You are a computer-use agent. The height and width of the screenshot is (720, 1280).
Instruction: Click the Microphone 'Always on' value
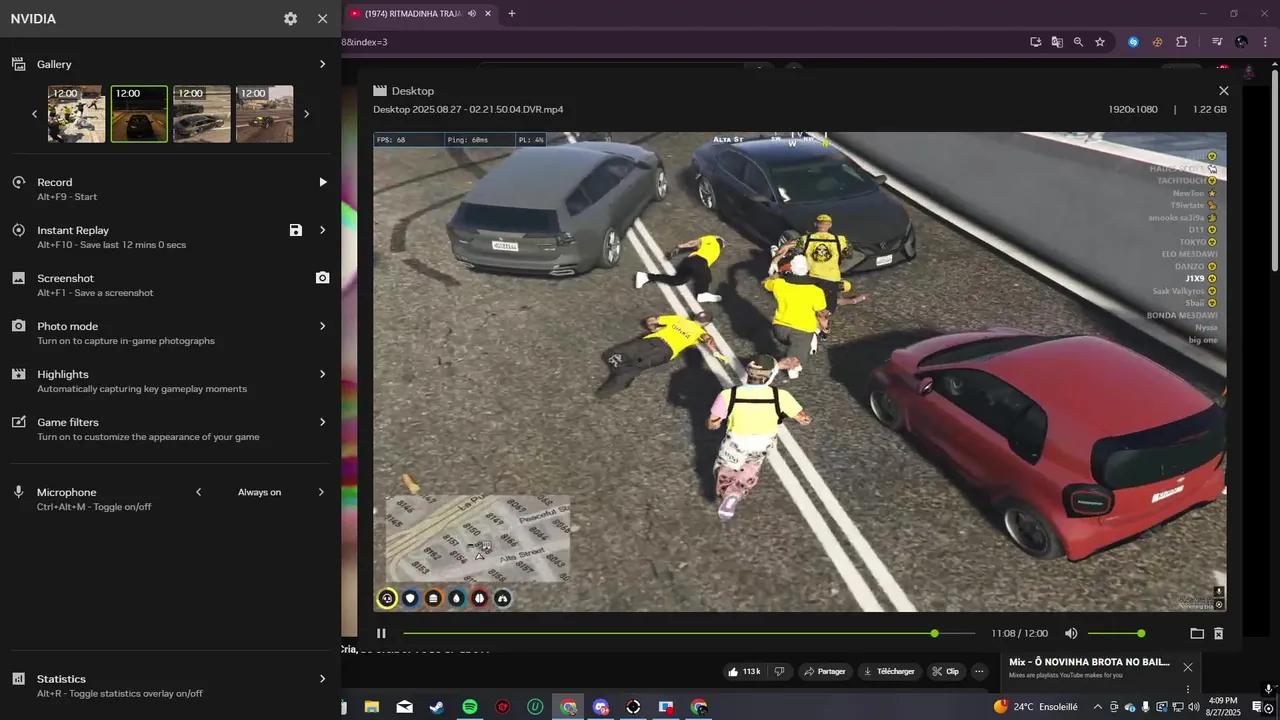tap(259, 492)
